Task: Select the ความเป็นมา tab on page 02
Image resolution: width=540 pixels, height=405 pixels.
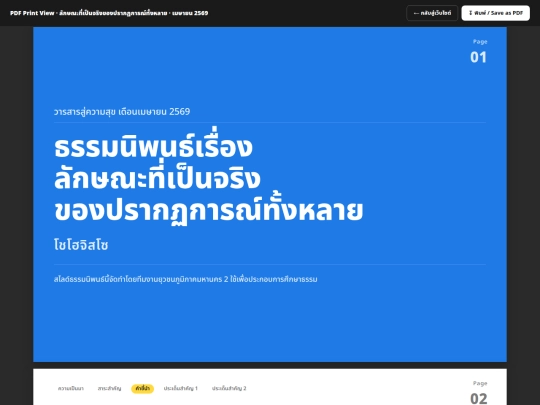Action: click(x=71, y=388)
